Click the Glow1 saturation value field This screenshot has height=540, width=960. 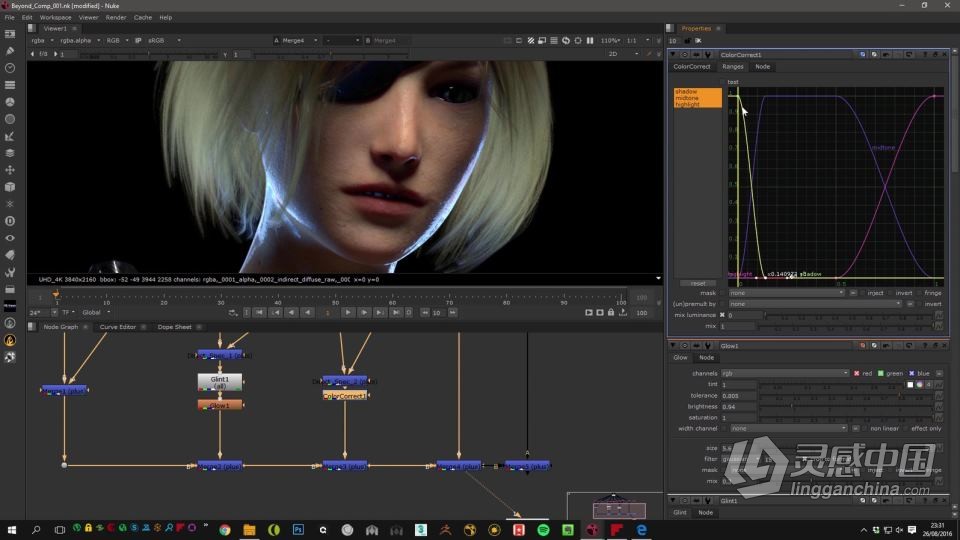[738, 418]
